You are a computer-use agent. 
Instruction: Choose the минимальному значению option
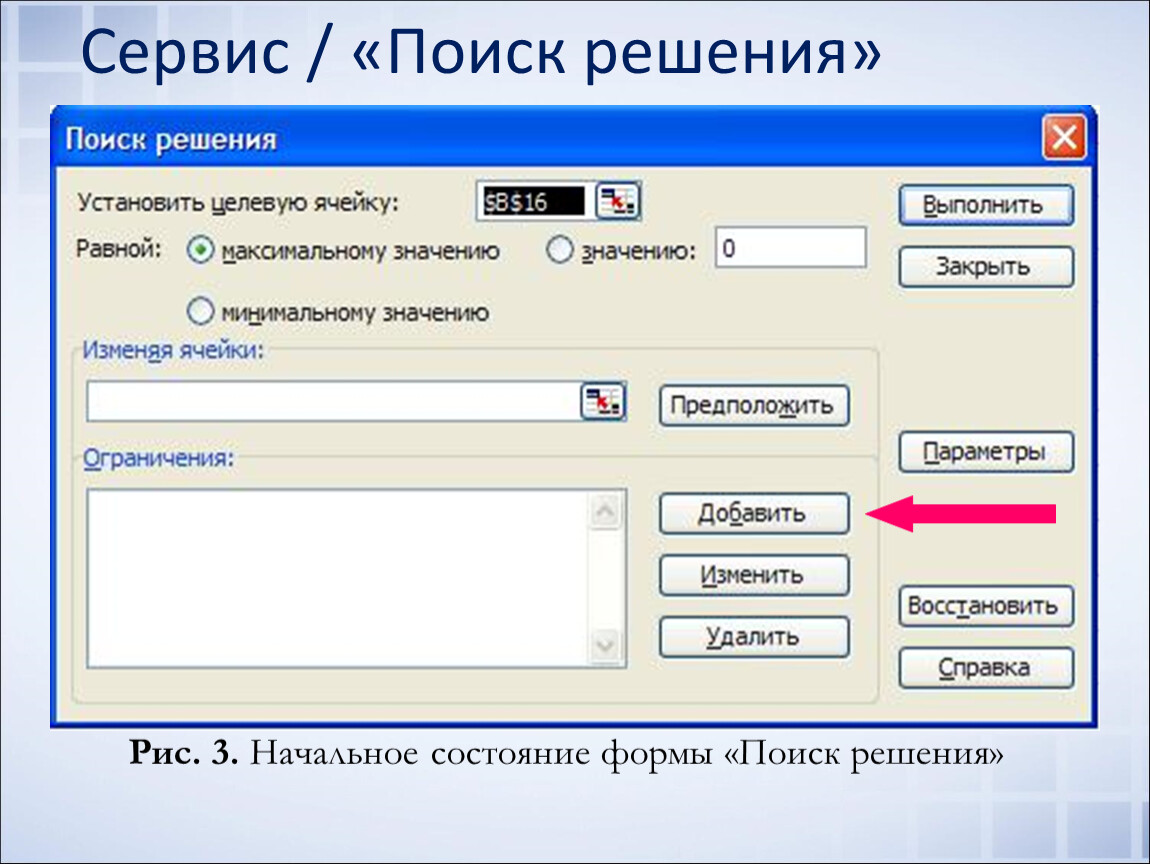pyautogui.click(x=201, y=312)
